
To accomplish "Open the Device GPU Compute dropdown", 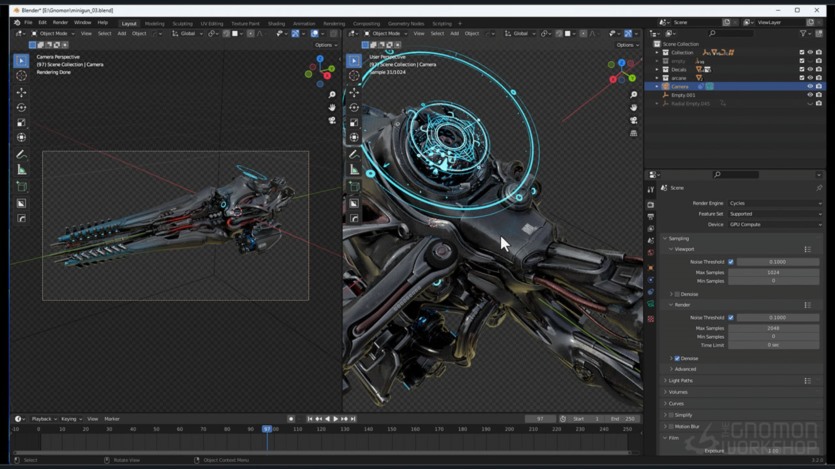I will click(x=775, y=225).
